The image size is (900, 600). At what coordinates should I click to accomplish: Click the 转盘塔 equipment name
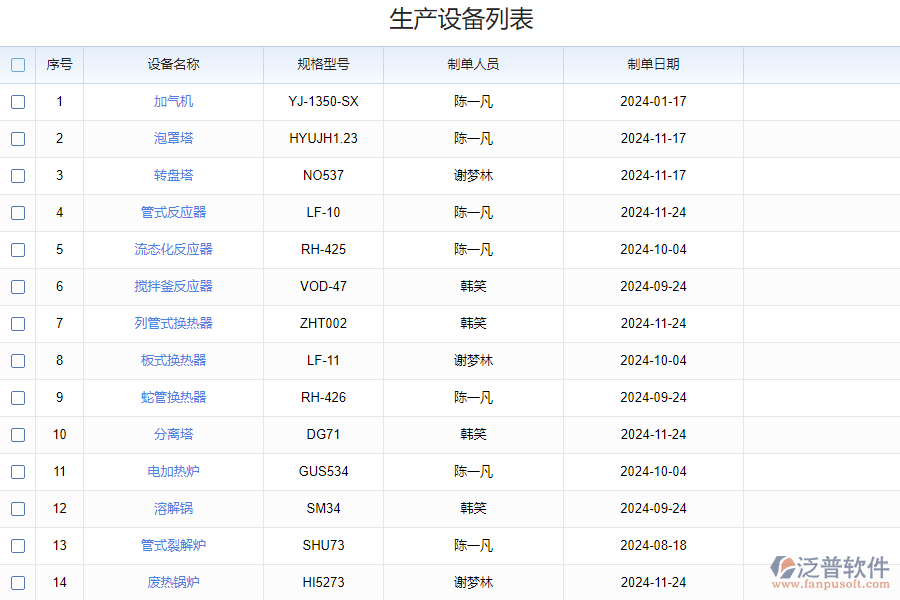pos(173,176)
